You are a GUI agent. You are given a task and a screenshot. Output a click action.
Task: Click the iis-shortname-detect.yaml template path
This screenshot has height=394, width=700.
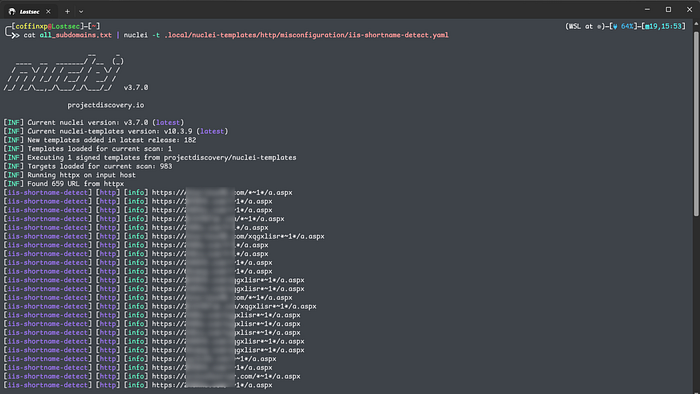306,35
